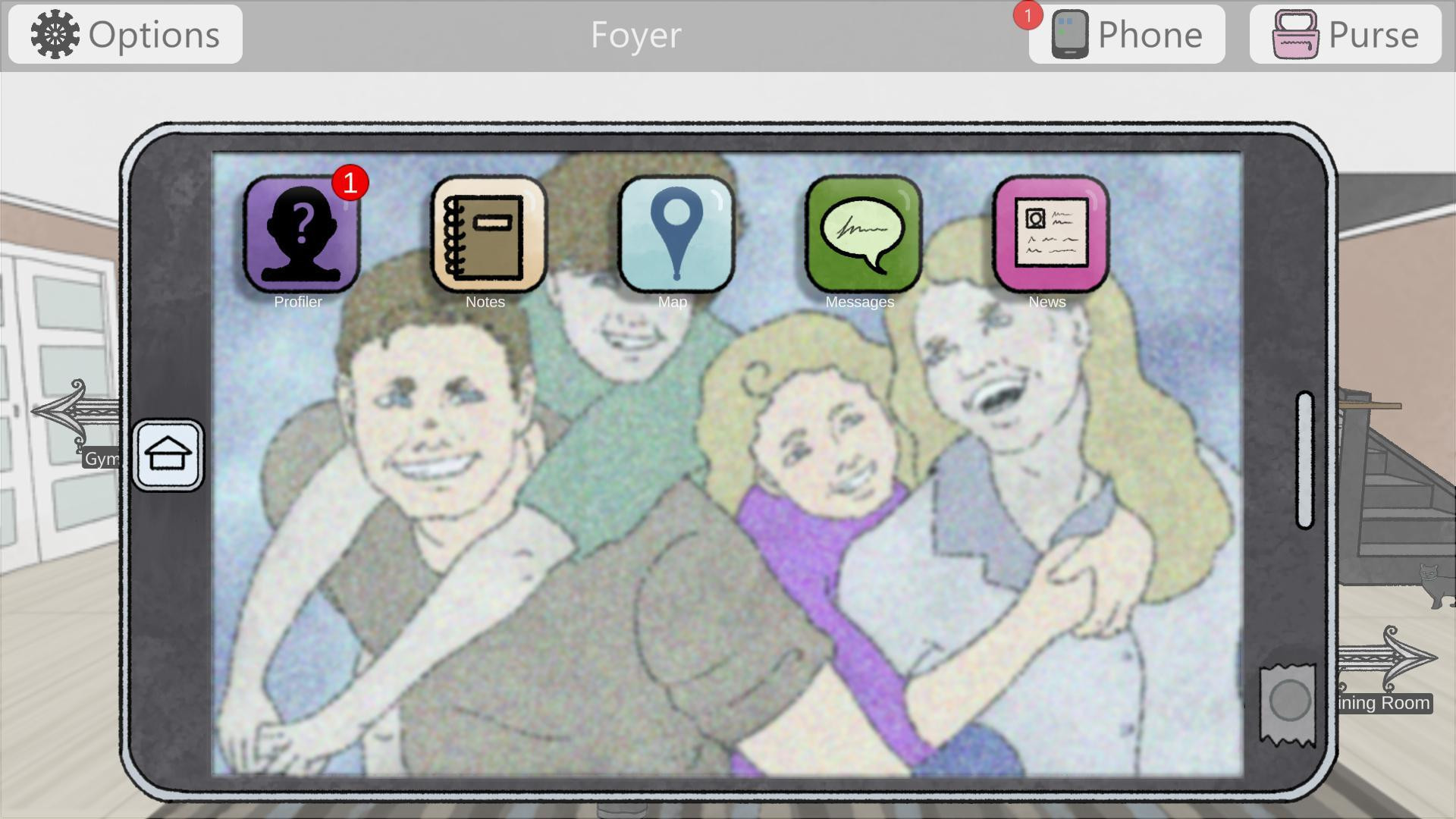Click the phone speaker slot
This screenshot has height=819, width=1456.
tap(1304, 460)
